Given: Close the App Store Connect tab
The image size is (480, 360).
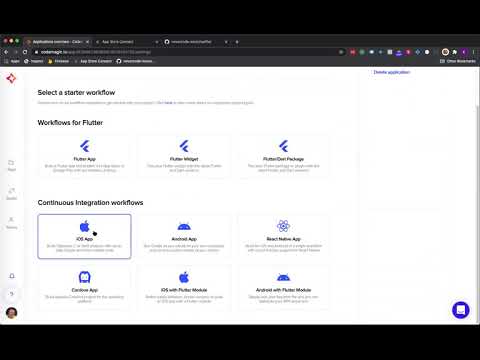Looking at the screenshot, I should click(157, 42).
